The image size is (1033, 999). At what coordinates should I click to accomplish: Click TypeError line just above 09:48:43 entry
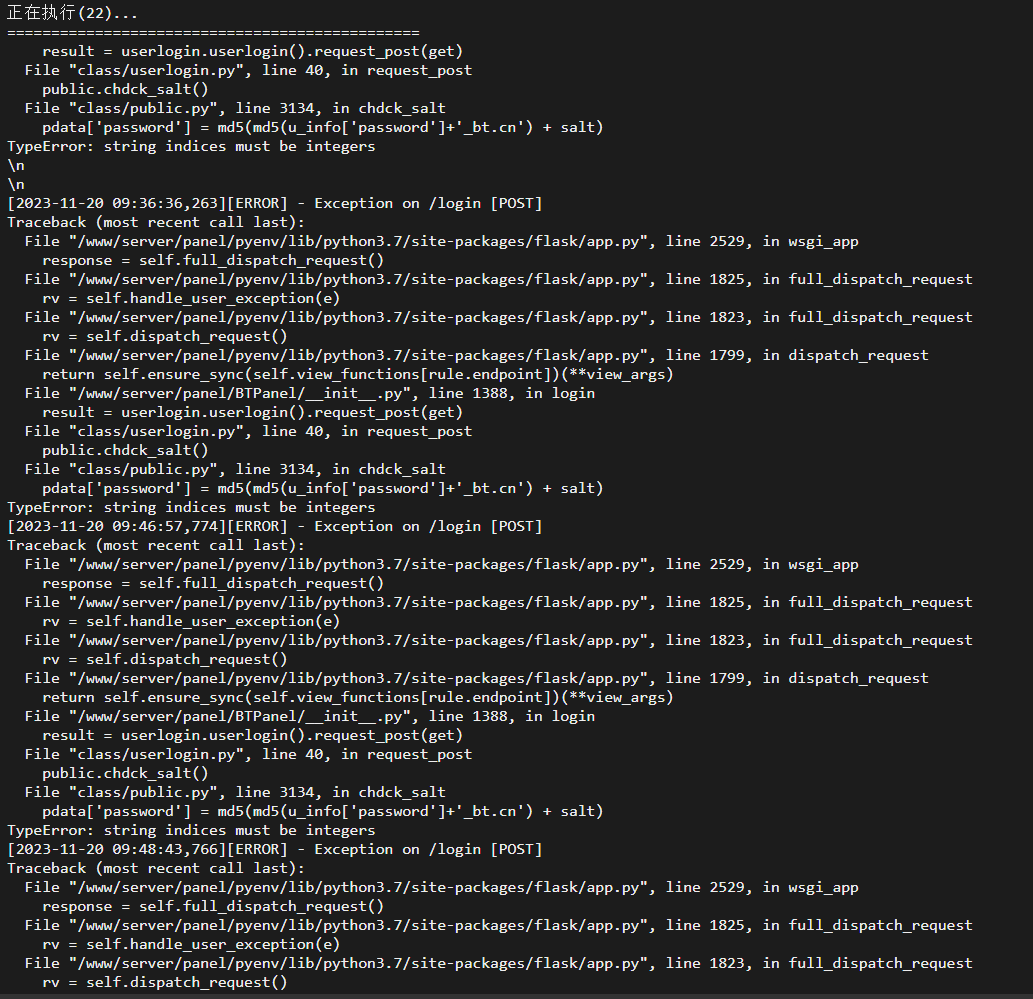coord(191,830)
